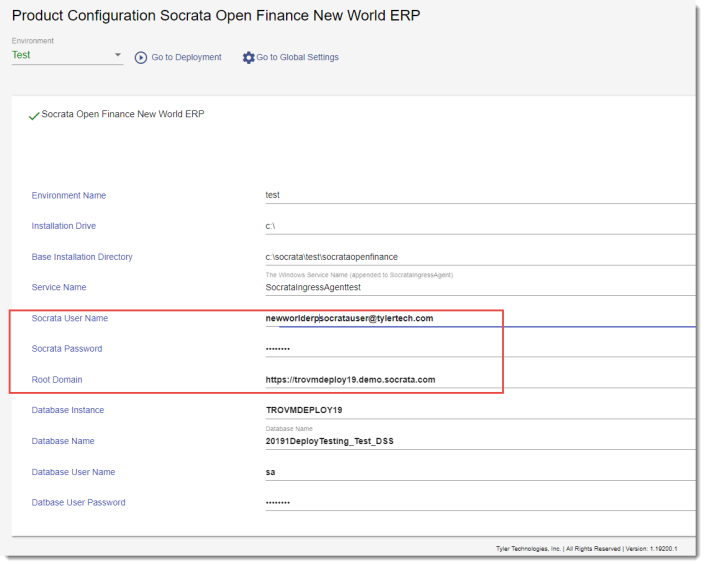
Task: Click the Environment Name label
Action: 69,196
